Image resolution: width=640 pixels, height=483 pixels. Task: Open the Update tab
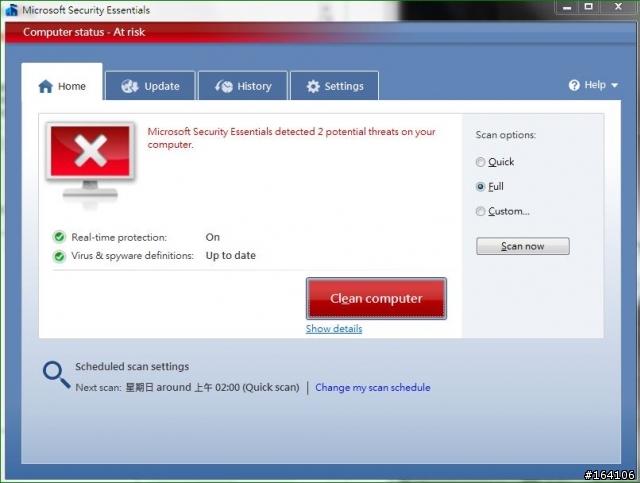pyautogui.click(x=150, y=86)
